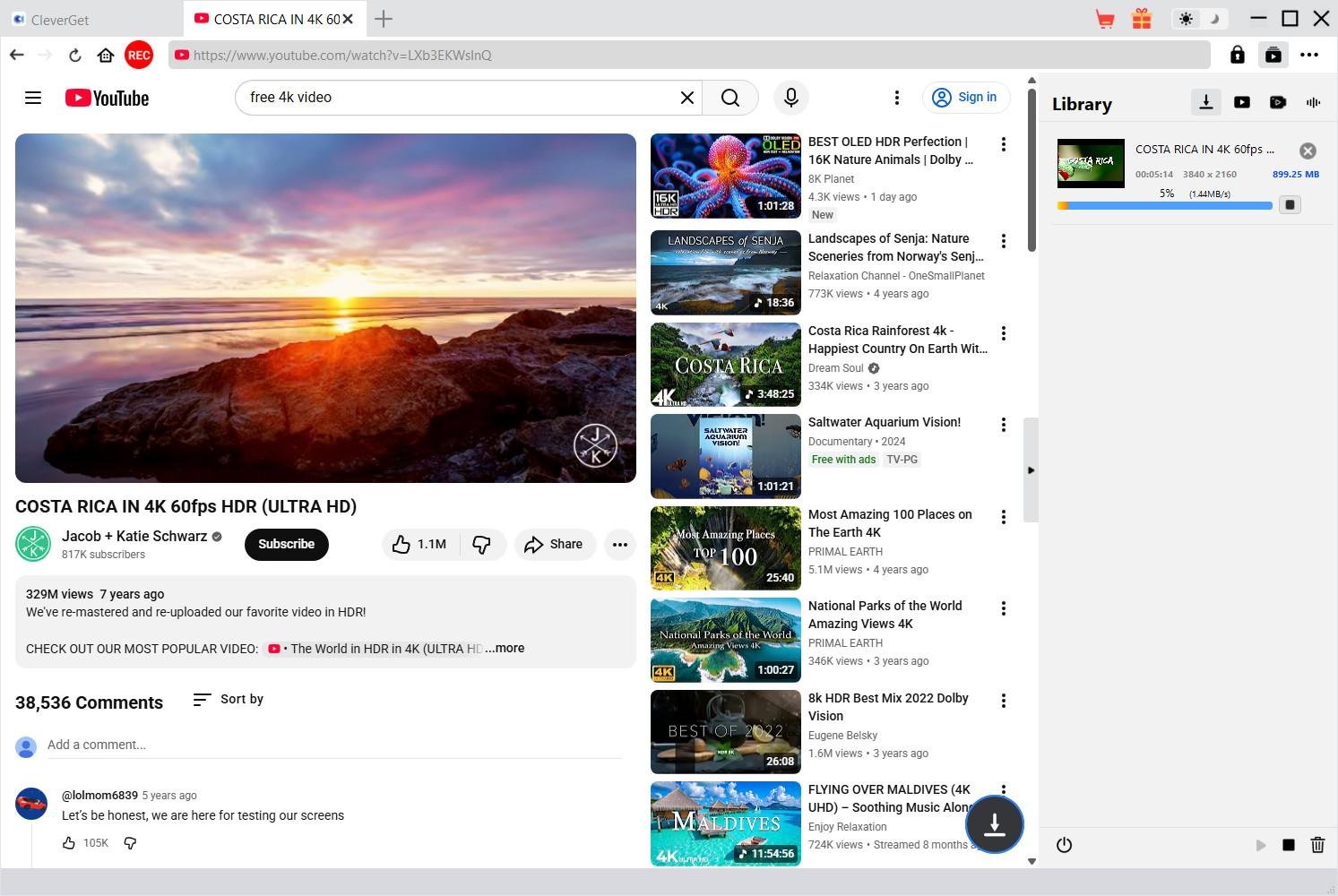Click the COSTA RICA download progress bar
Viewport: 1338px width, 896px height.
(1165, 205)
